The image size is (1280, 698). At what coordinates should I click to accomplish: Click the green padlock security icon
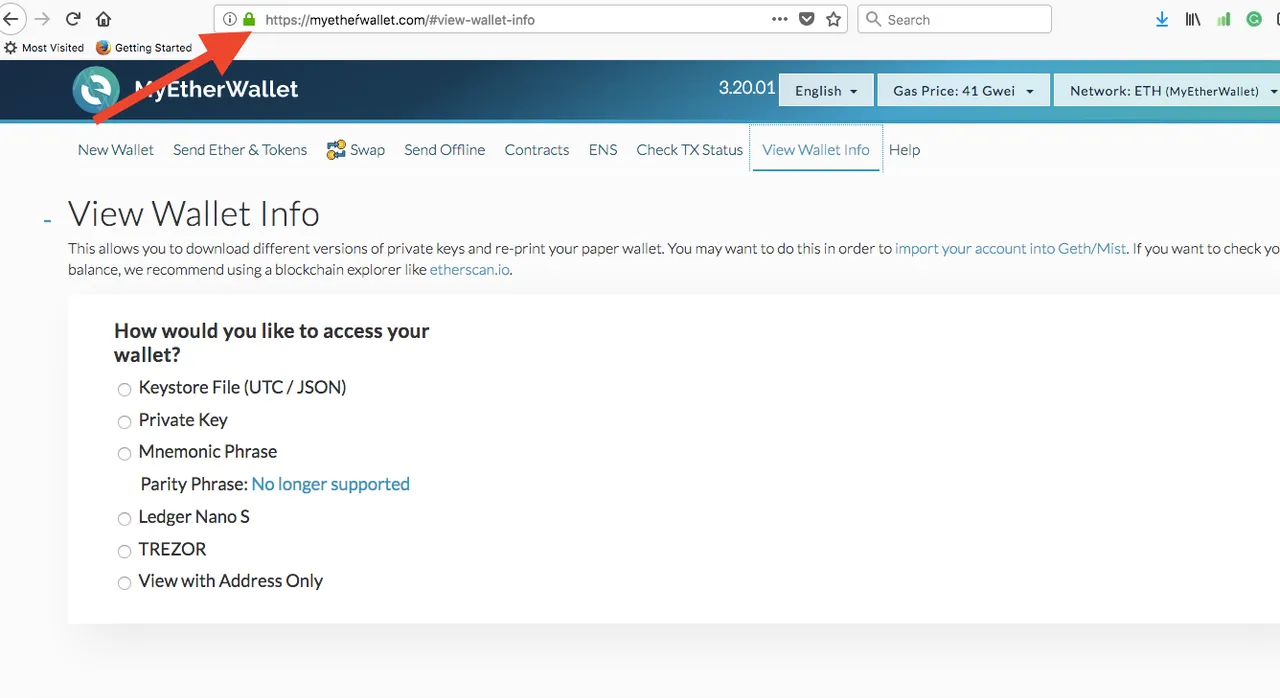click(x=249, y=19)
